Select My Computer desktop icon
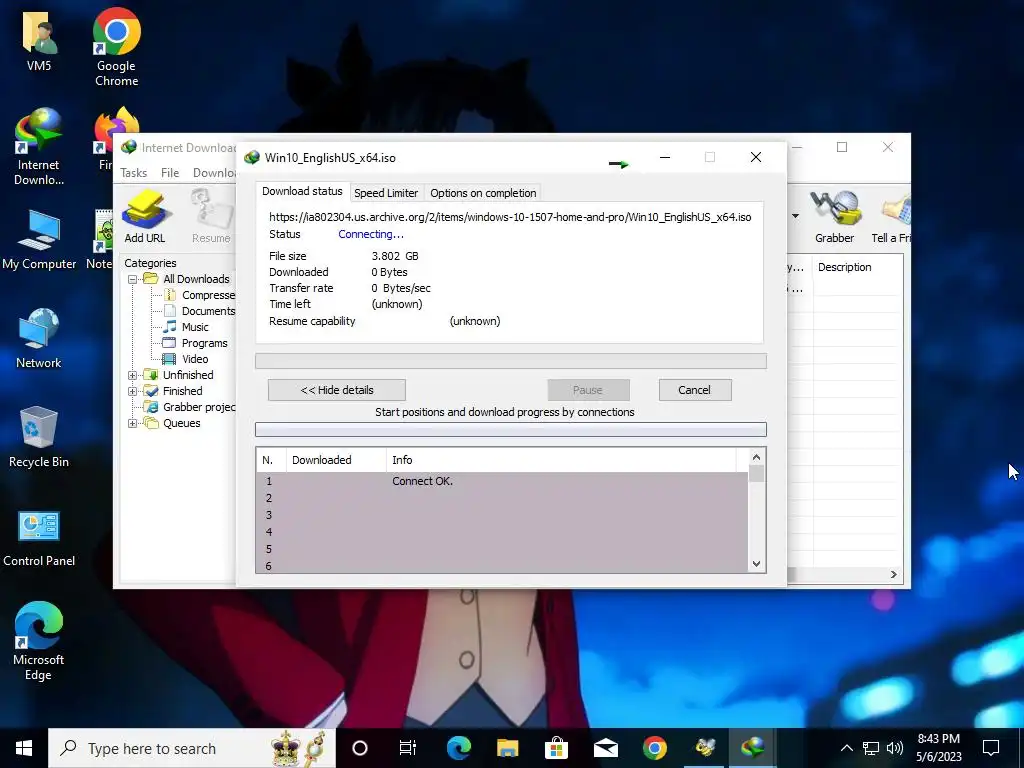 tap(39, 240)
